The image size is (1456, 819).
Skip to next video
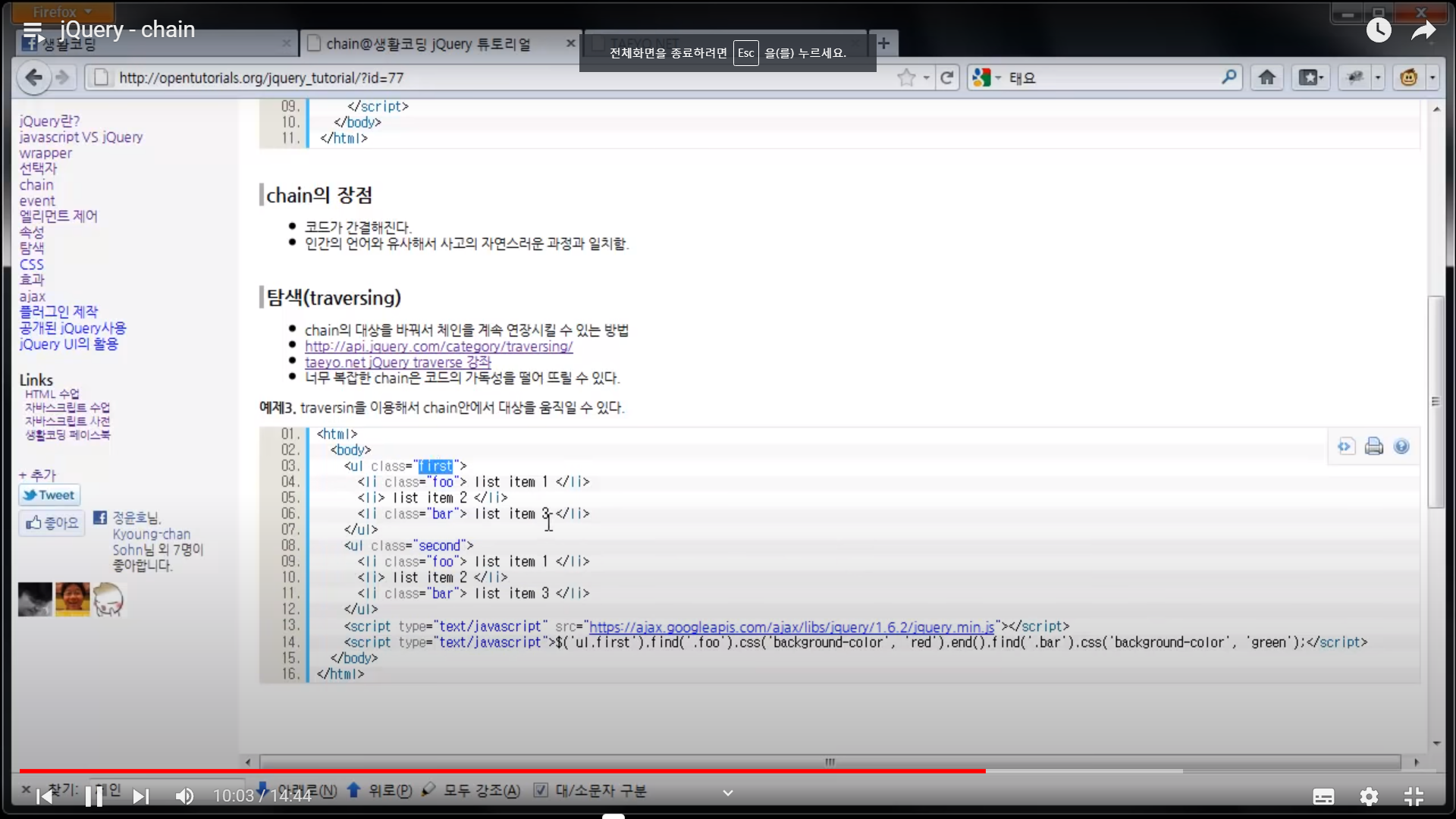point(141,796)
